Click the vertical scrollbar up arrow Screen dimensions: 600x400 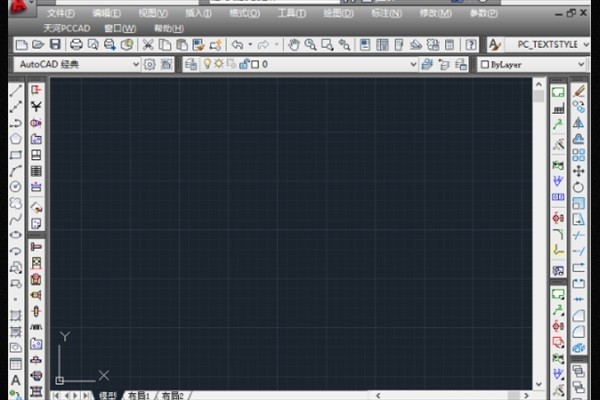coord(539,84)
